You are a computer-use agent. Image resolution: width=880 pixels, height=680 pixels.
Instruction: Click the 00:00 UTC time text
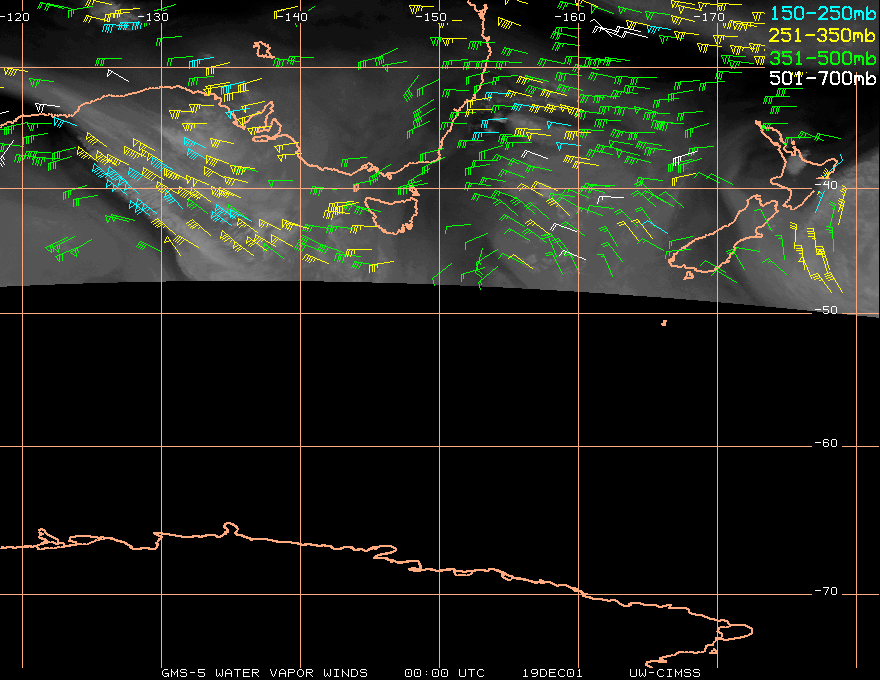point(444,673)
